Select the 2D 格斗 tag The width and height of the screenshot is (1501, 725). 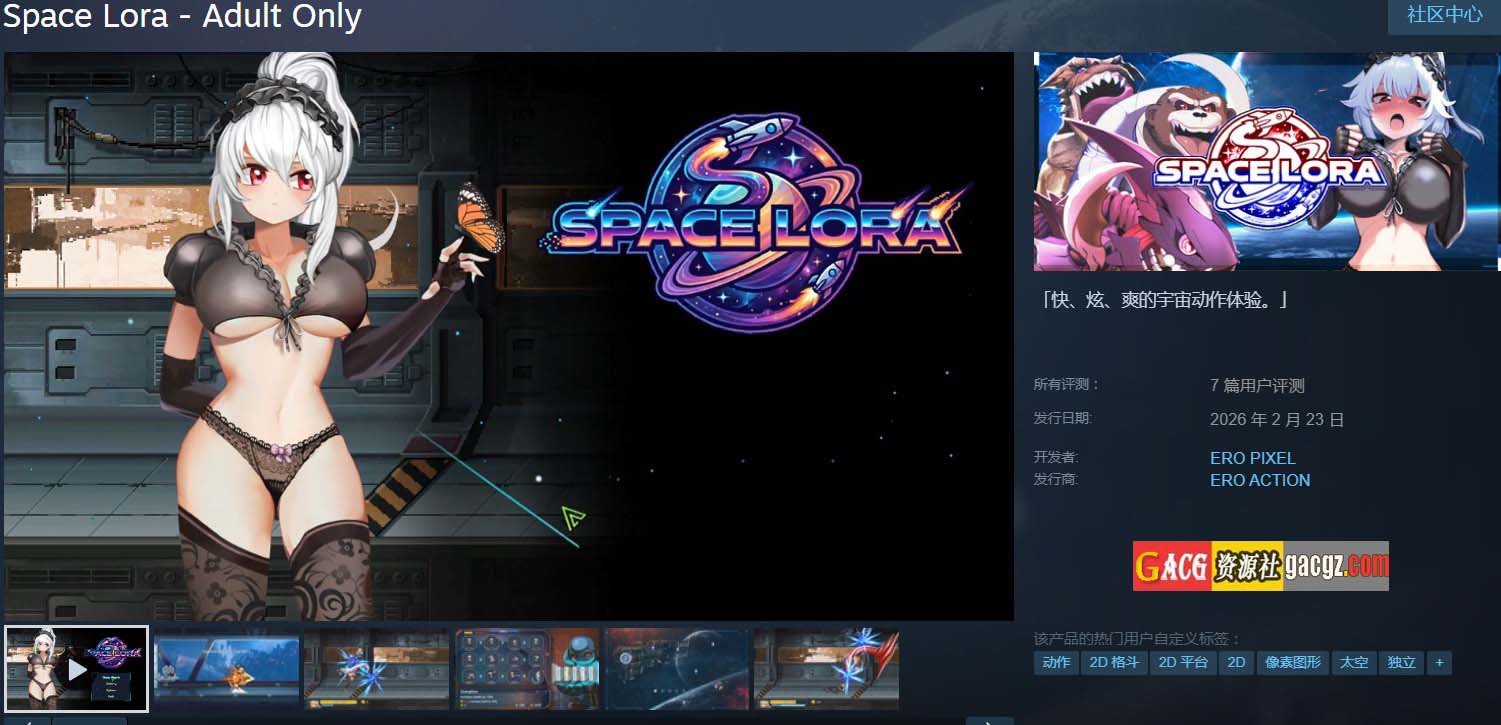click(x=1114, y=662)
